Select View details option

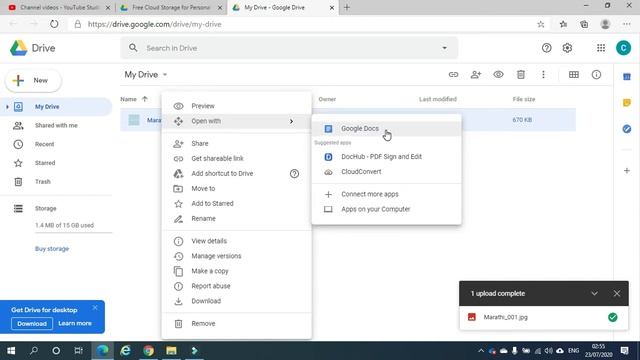pyautogui.click(x=236, y=241)
